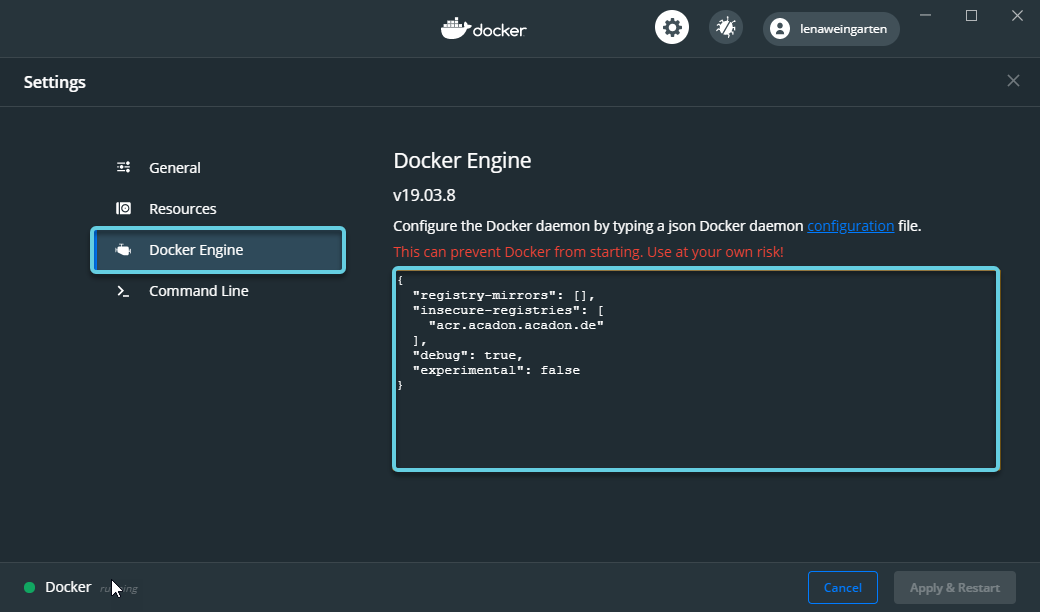This screenshot has width=1040, height=612.
Task: Click the Apply & Restart button
Action: (954, 587)
